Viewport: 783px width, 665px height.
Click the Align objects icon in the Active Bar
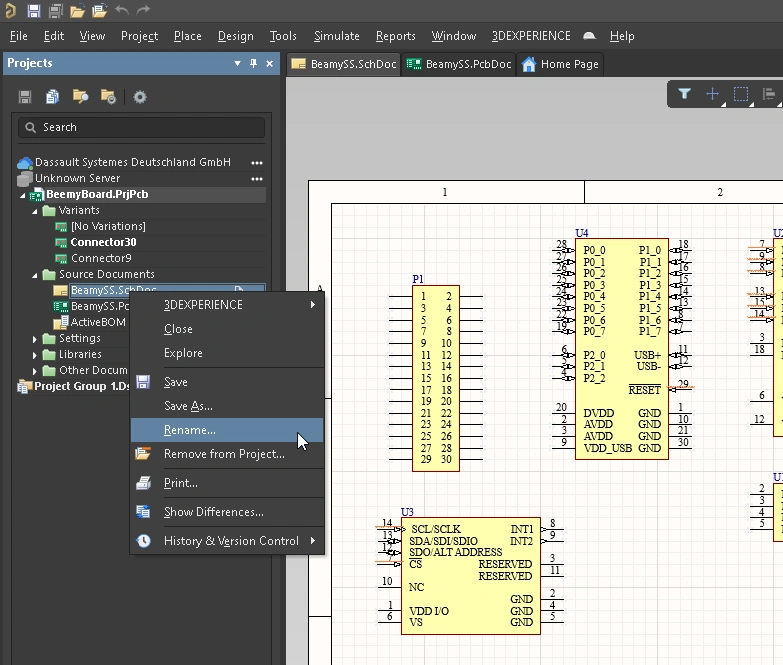click(x=769, y=94)
